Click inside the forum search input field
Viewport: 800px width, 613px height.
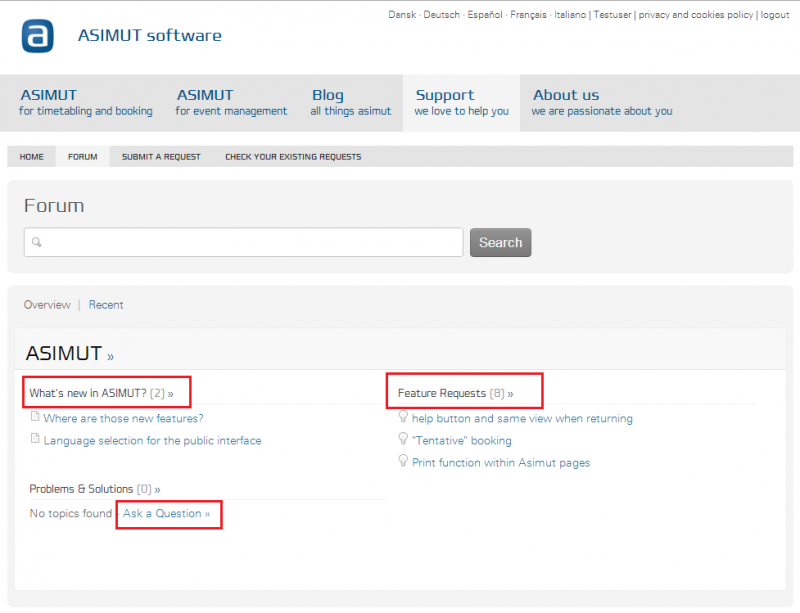[x=240, y=242]
